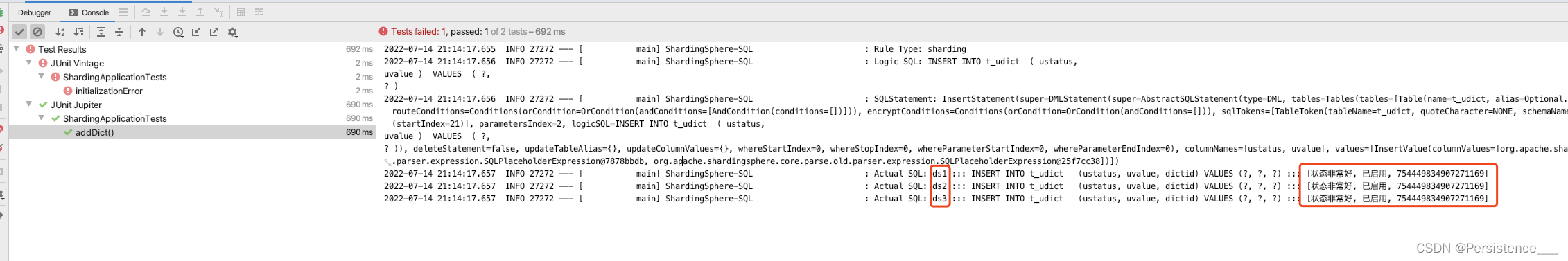This screenshot has height=261, width=1568.
Task: Open the test history clock icon
Action: [x=178, y=32]
